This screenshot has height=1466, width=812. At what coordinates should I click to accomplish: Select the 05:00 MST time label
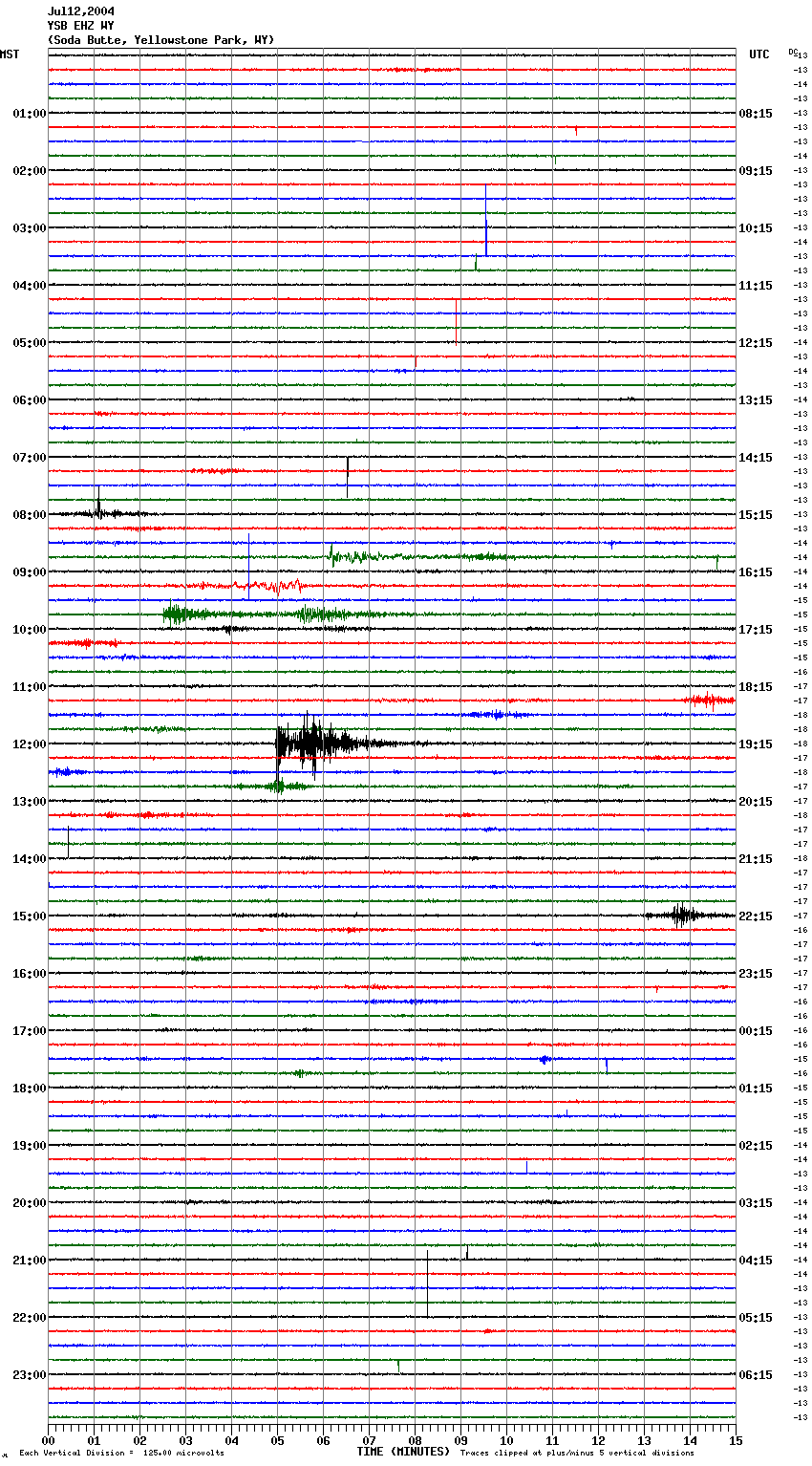click(29, 343)
